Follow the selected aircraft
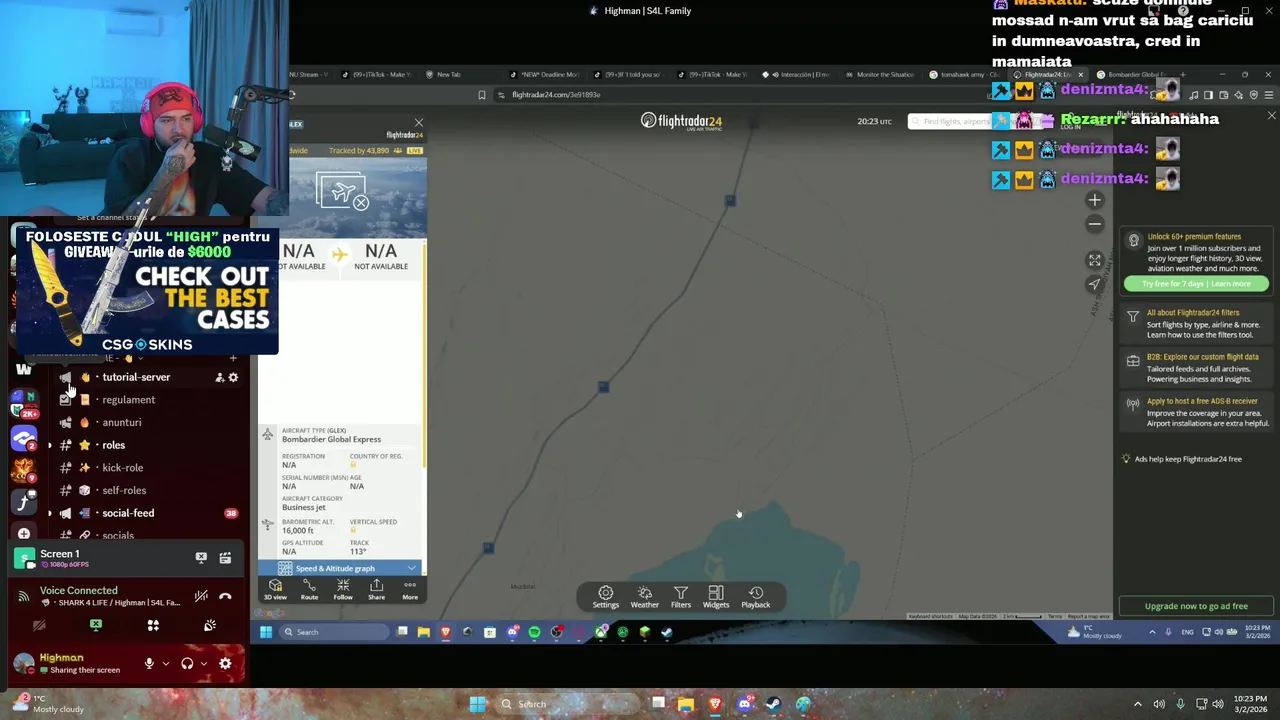This screenshot has height=720, width=1280. tap(343, 589)
